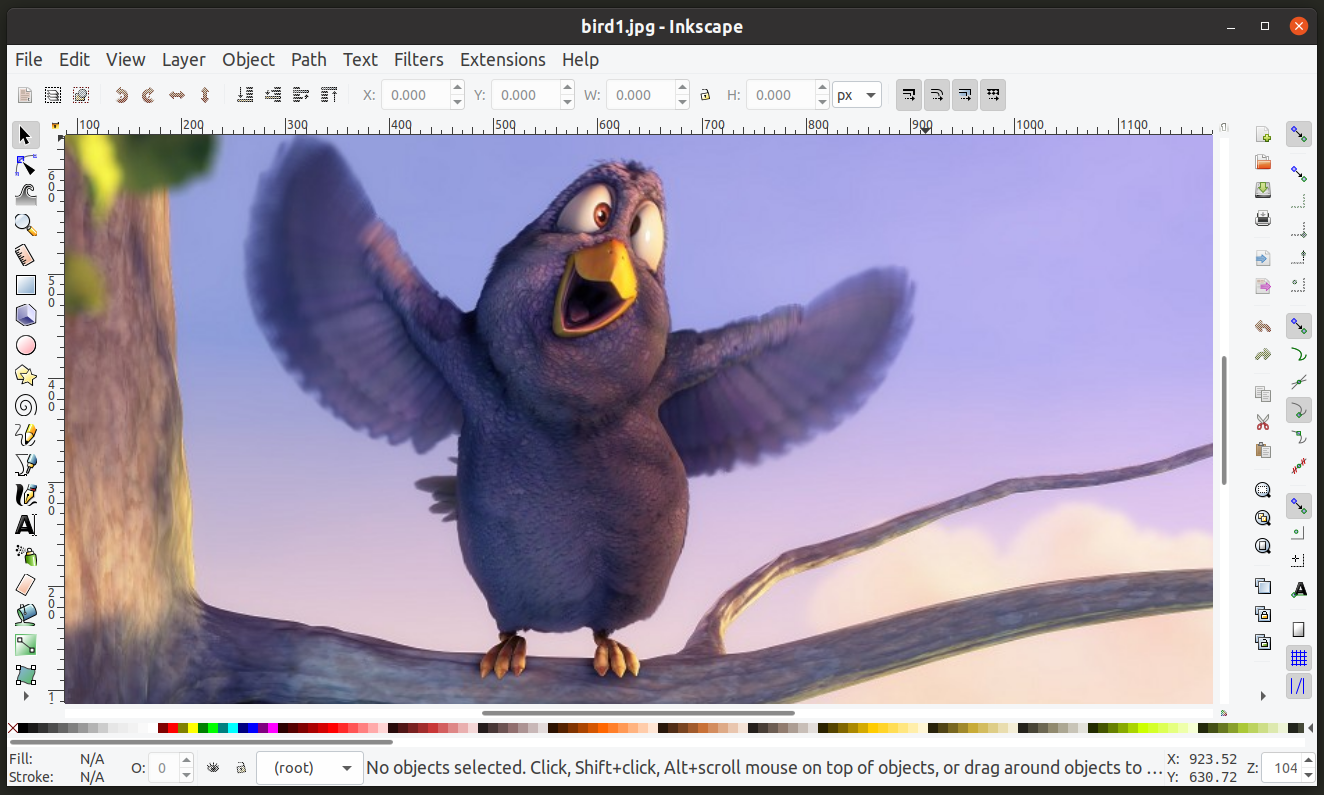Viewport: 1324px width, 795px height.
Task: Click the zoom percentage input field
Action: click(1282, 768)
